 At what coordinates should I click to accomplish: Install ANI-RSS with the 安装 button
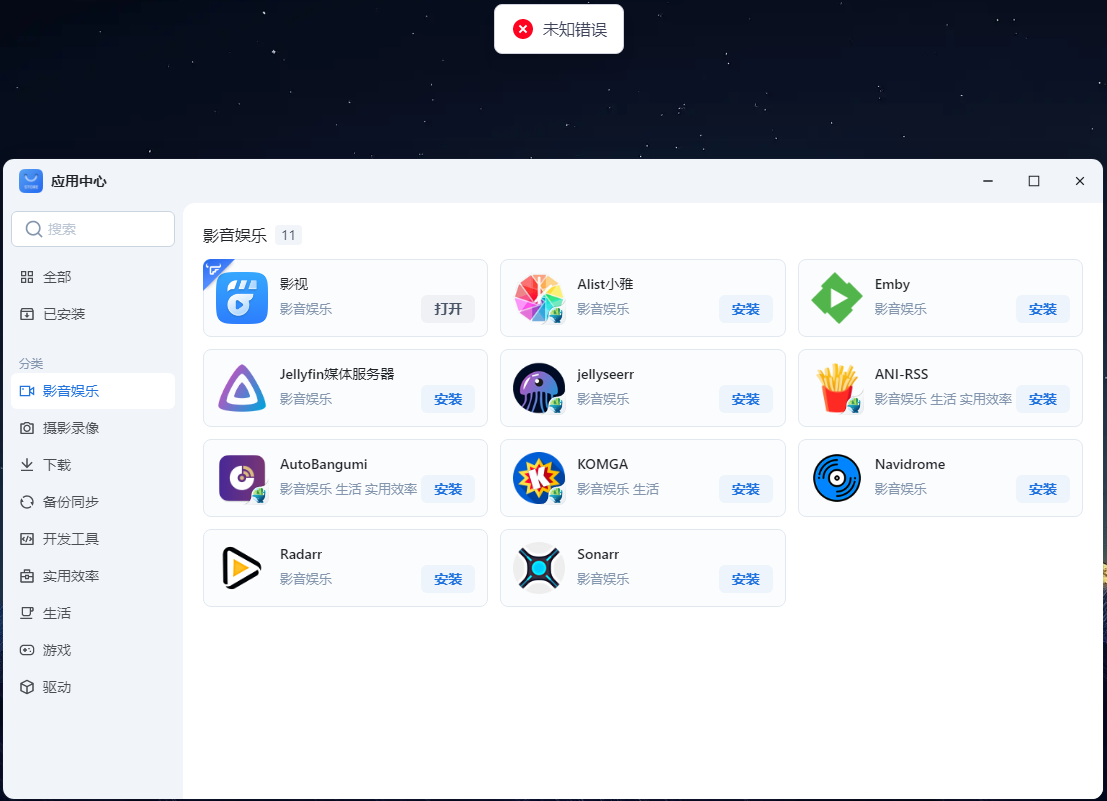[x=1043, y=399]
